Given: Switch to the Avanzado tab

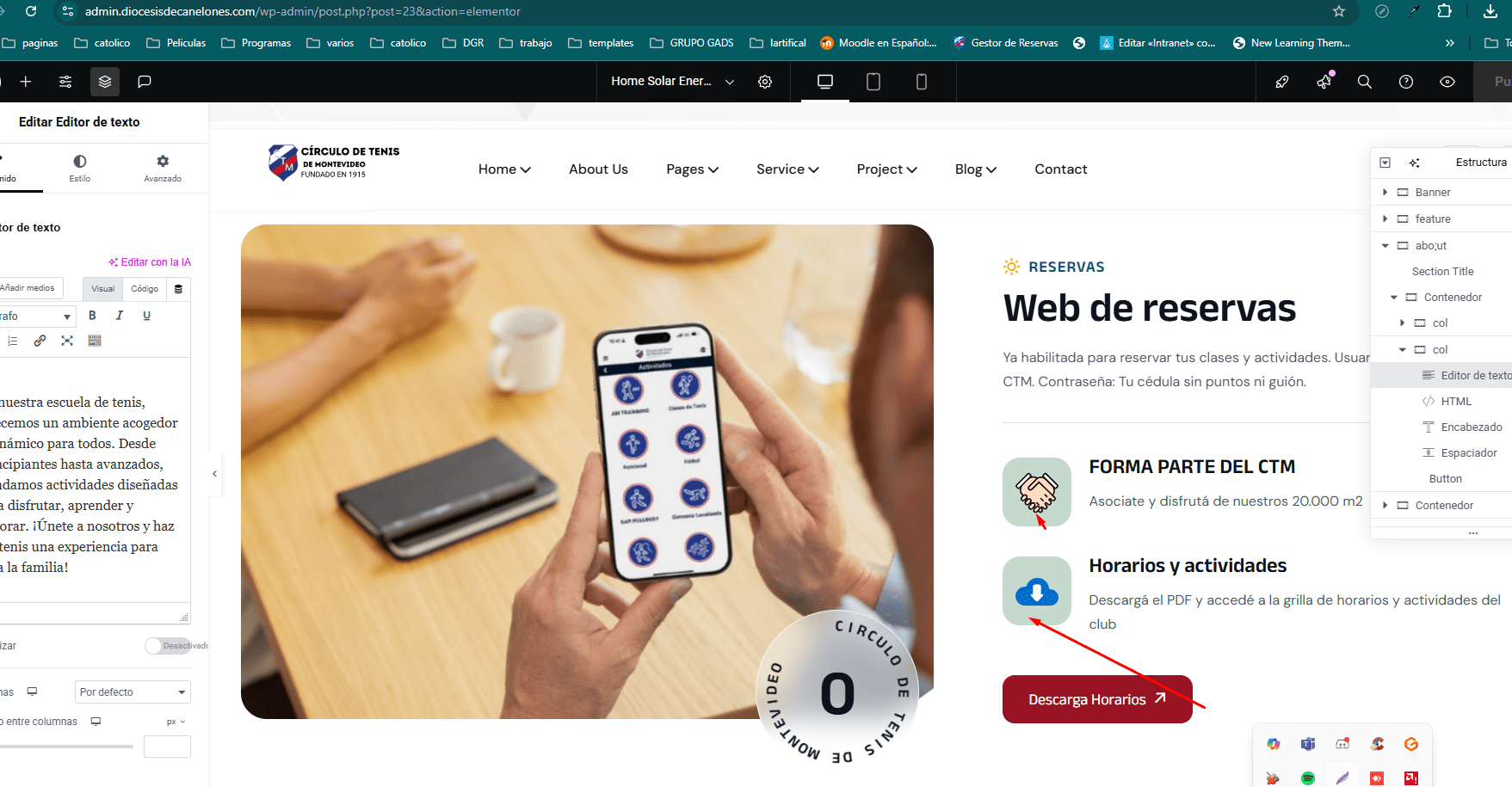Looking at the screenshot, I should 163,168.
